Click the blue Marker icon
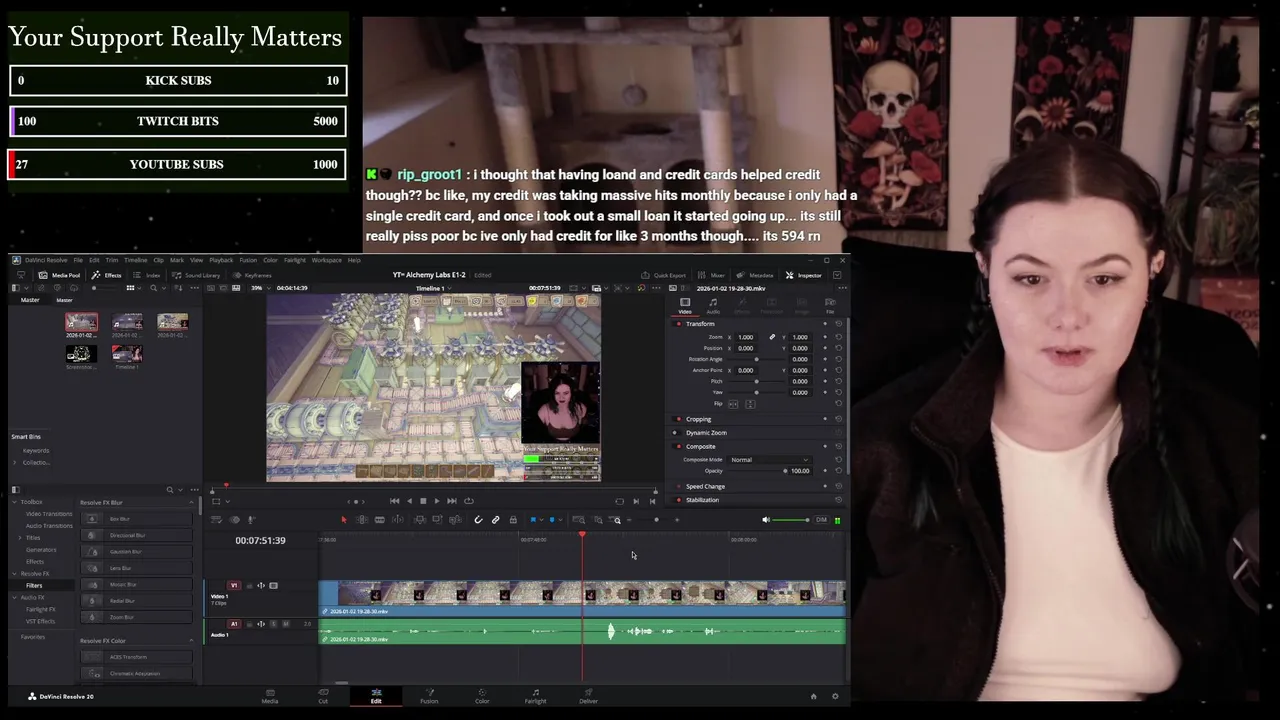The width and height of the screenshot is (1280, 720). (x=551, y=520)
